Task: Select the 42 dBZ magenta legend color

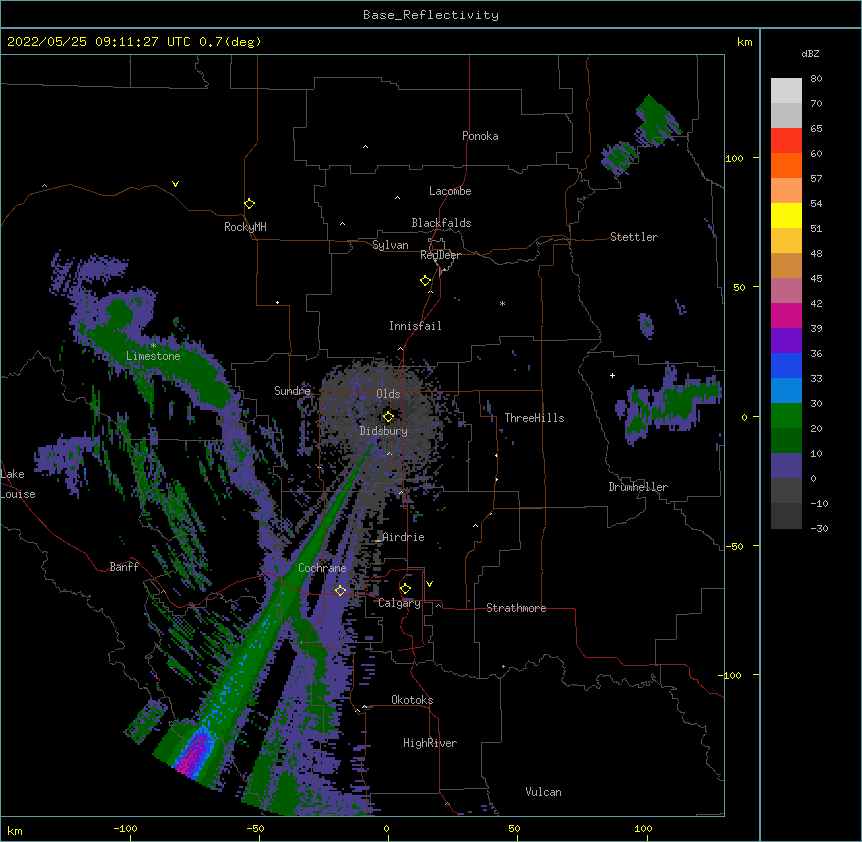Action: point(786,315)
